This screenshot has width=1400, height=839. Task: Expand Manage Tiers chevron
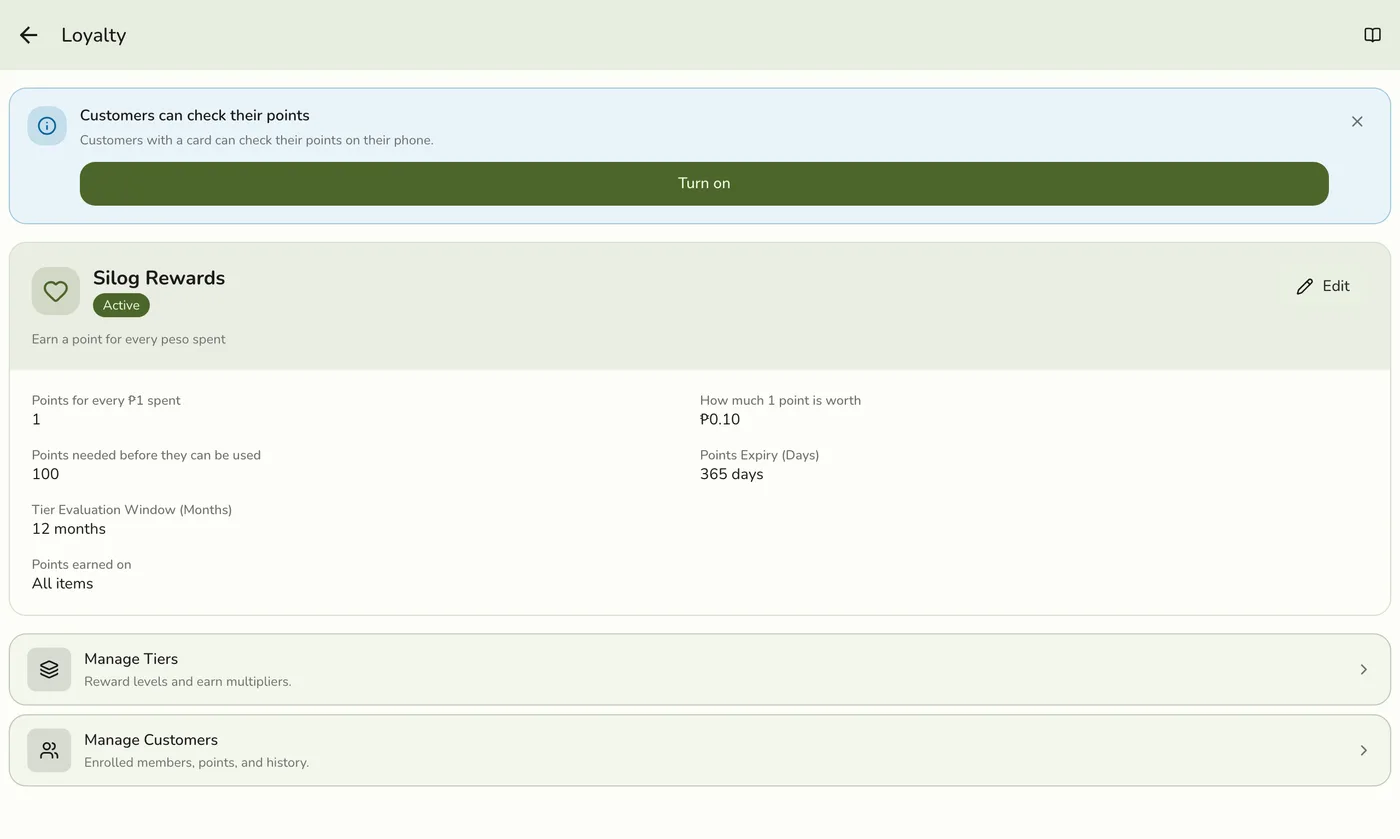[1363, 670]
